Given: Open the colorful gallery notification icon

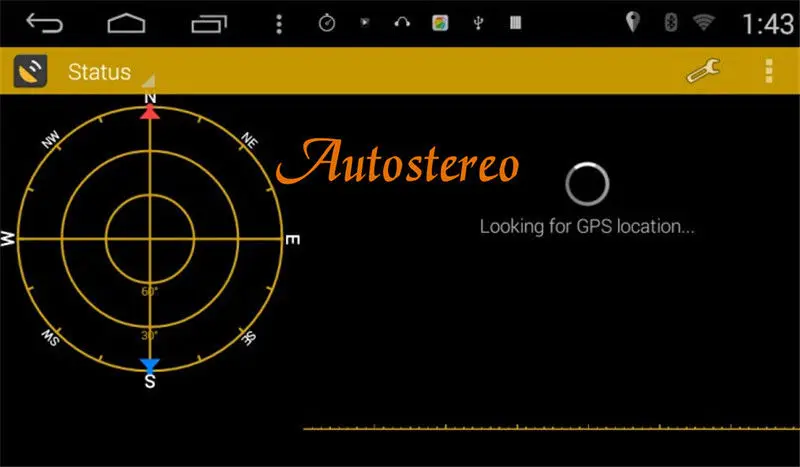Looking at the screenshot, I should click(x=440, y=23).
